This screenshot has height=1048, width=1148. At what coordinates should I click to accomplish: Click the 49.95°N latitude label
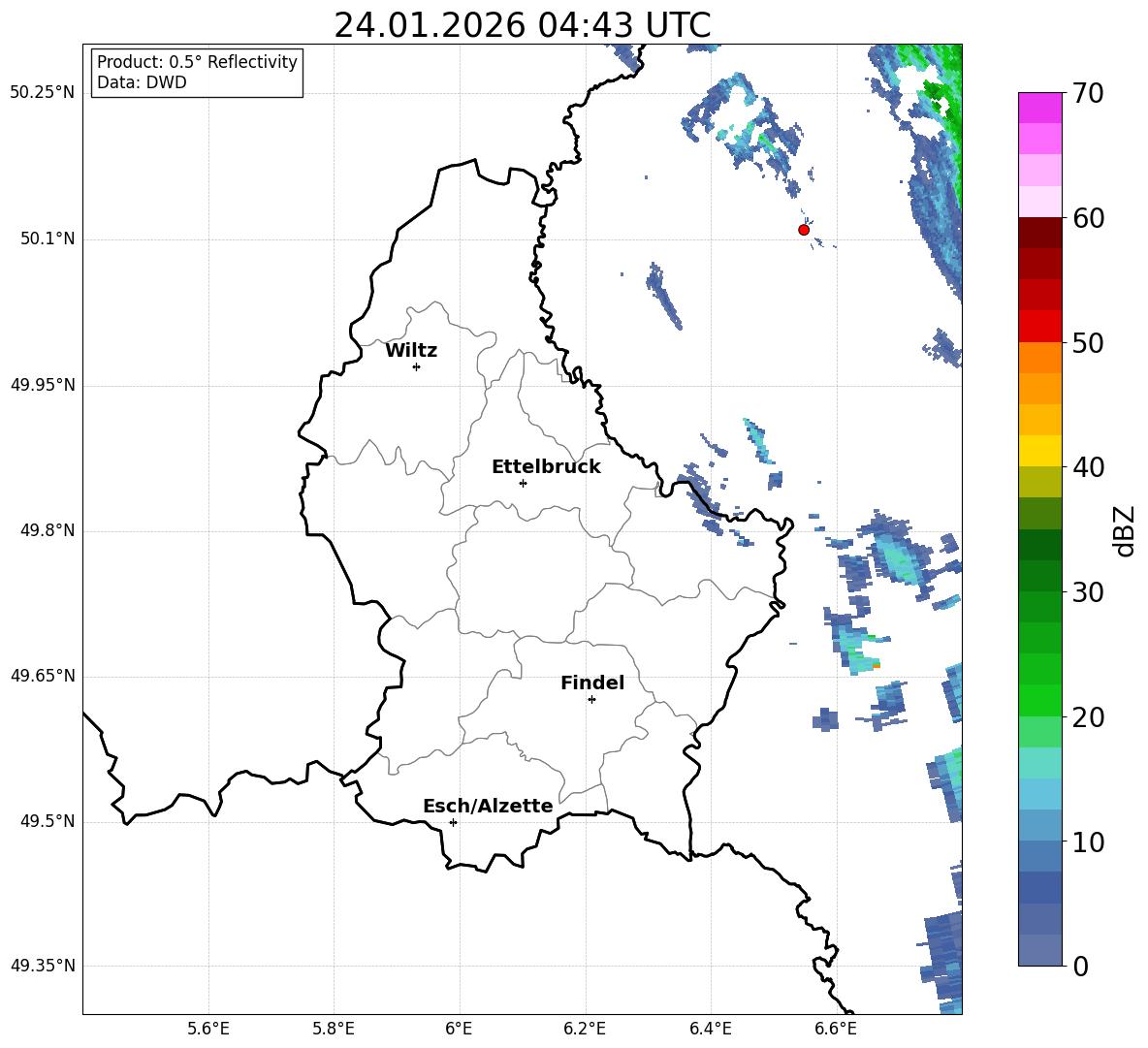(x=43, y=385)
